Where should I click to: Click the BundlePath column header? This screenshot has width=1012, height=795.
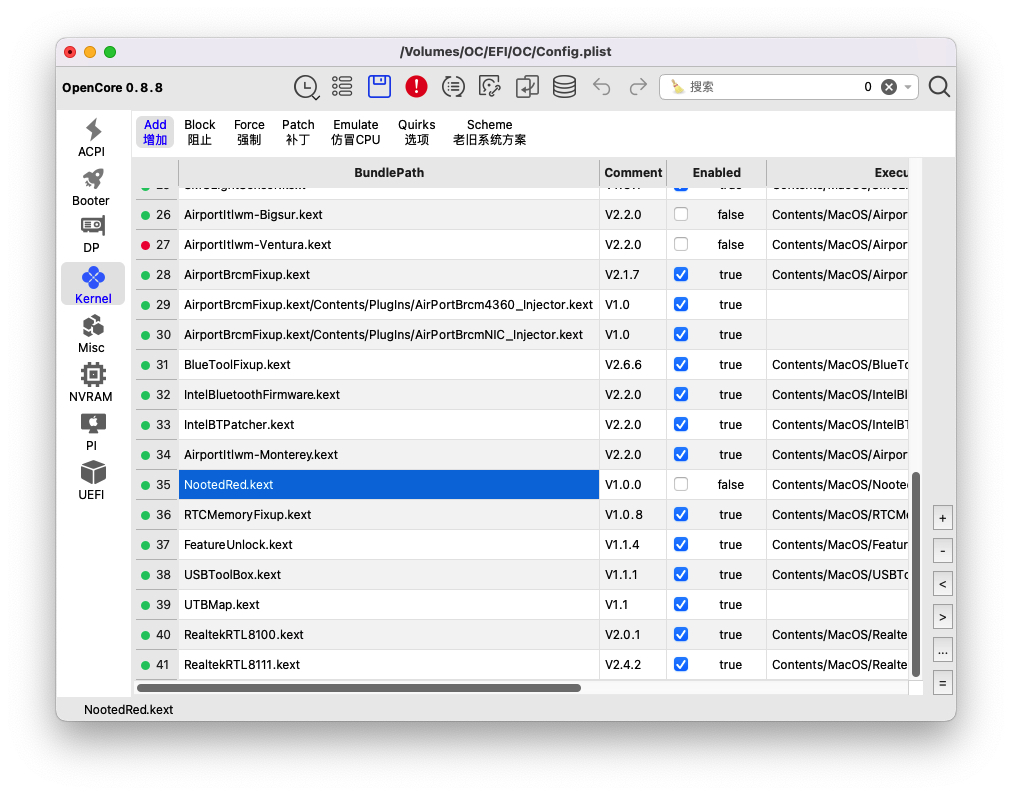click(x=389, y=172)
